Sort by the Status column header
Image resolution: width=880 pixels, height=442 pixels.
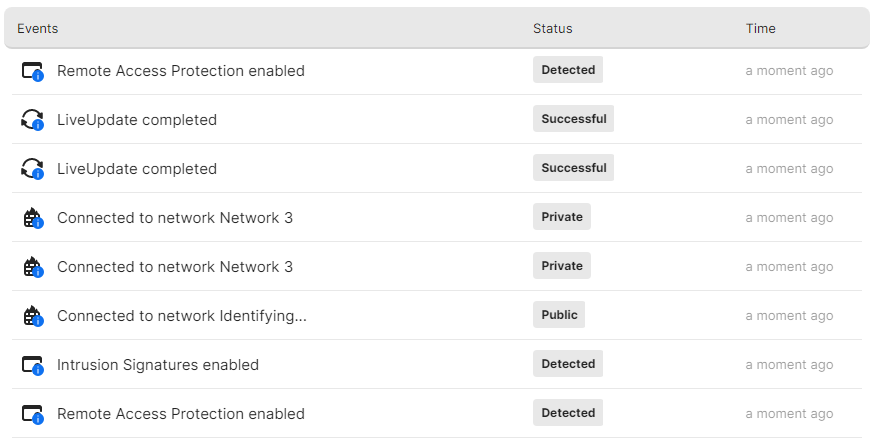(x=552, y=29)
